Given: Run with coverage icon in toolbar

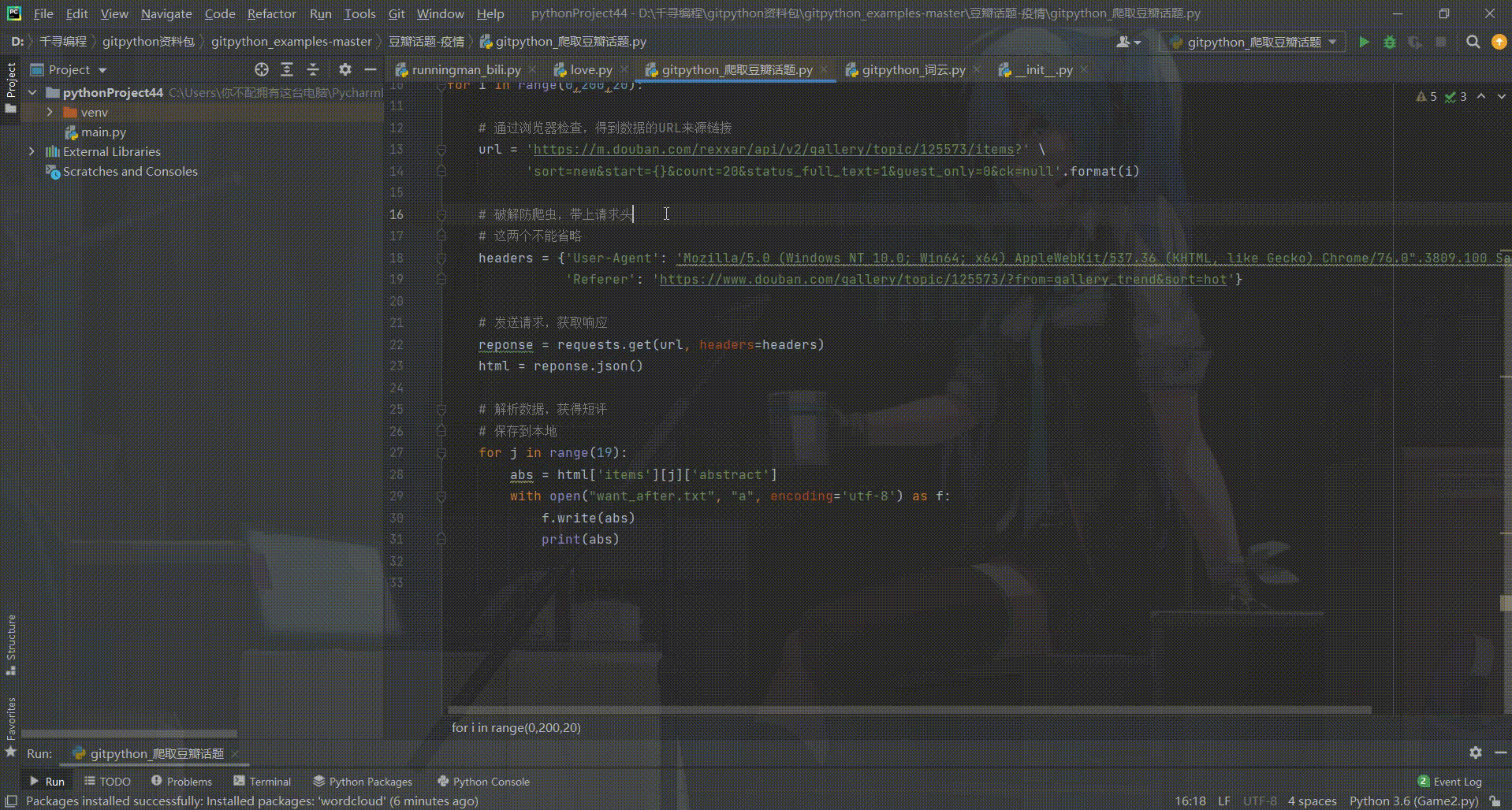Looking at the screenshot, I should click(x=1415, y=42).
